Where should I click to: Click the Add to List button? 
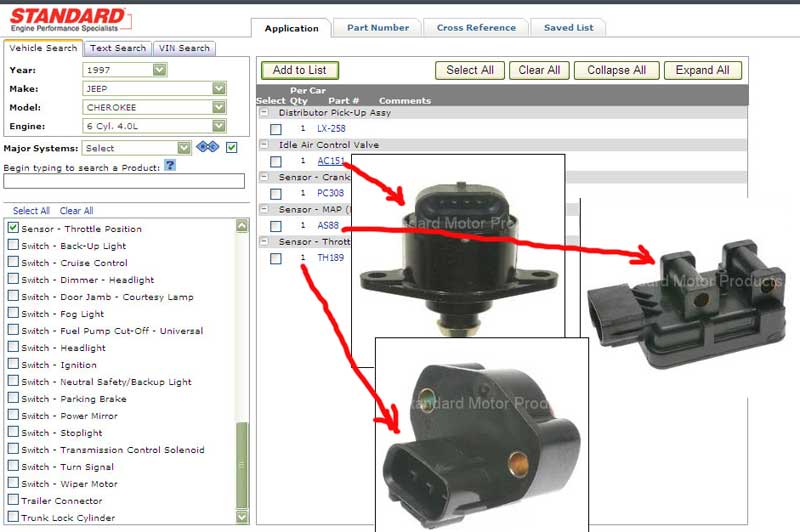(x=300, y=70)
